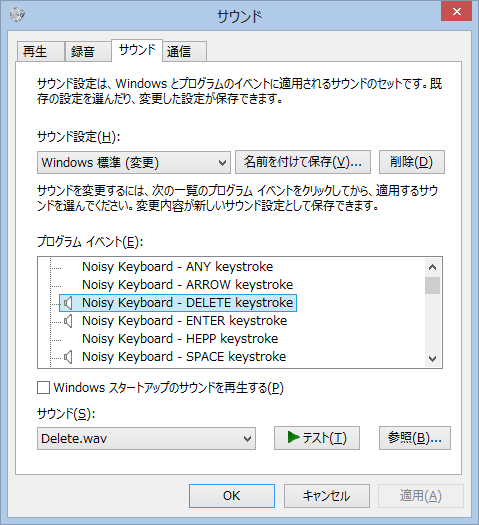Enable Windows スタートアップのサウンドを再生する checkbox
Screen dimensions: 479x525
tap(44, 388)
